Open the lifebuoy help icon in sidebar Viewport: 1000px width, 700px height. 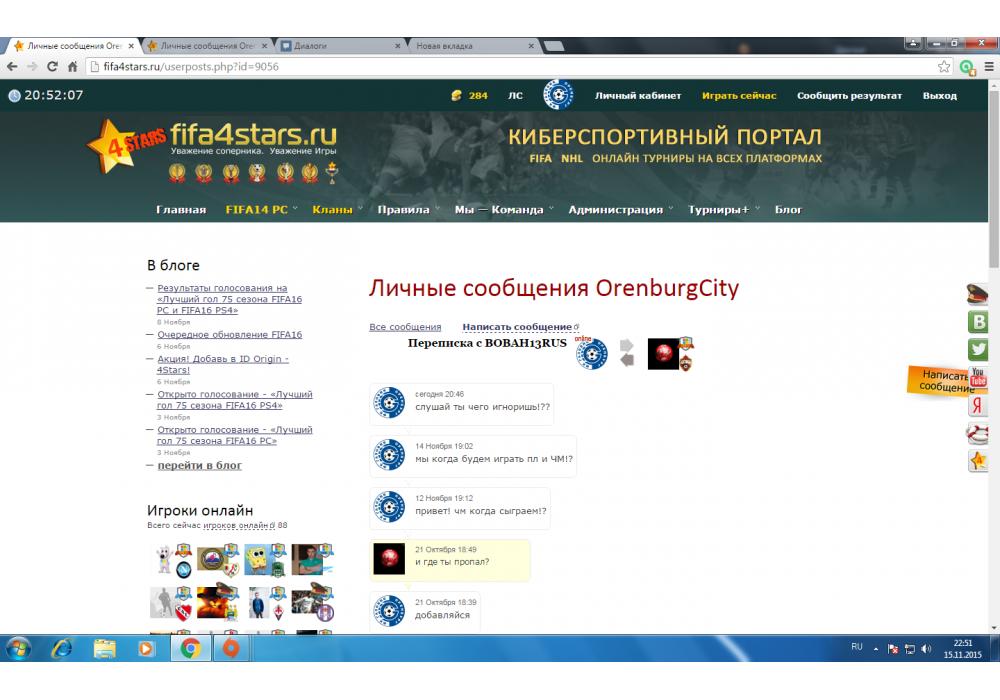(978, 434)
